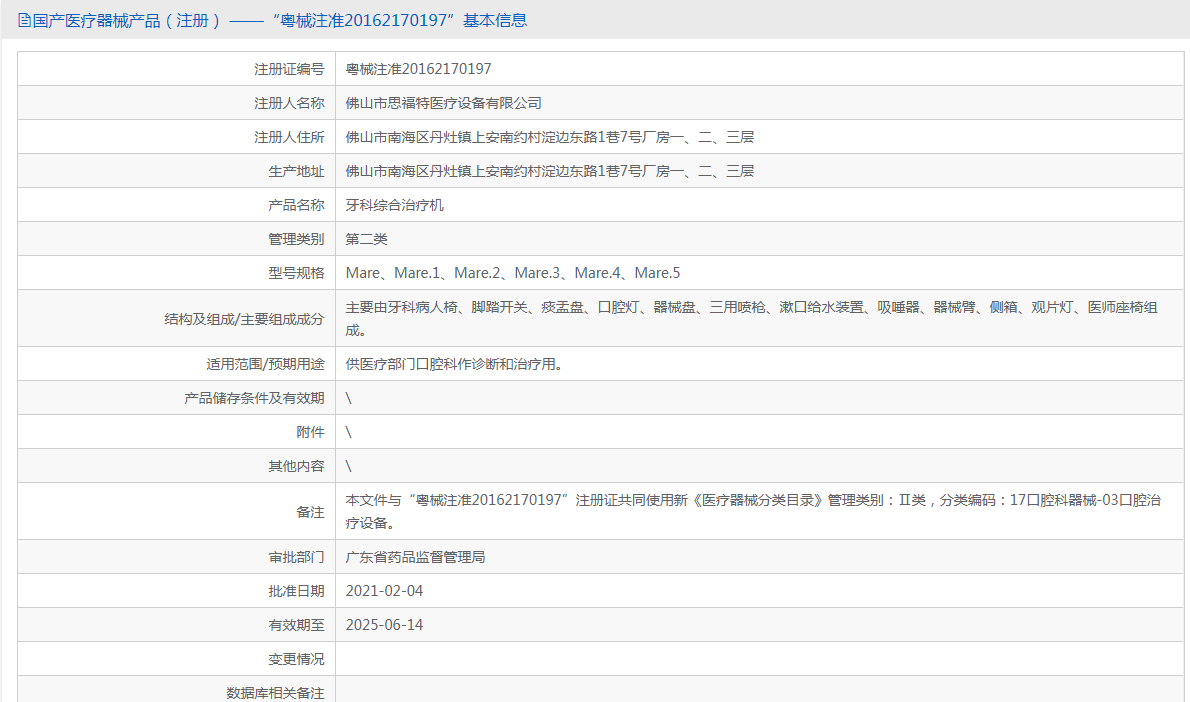This screenshot has width=1190, height=702.
Task: Click the product name 牙科综合治疗机
Action: pos(394,205)
